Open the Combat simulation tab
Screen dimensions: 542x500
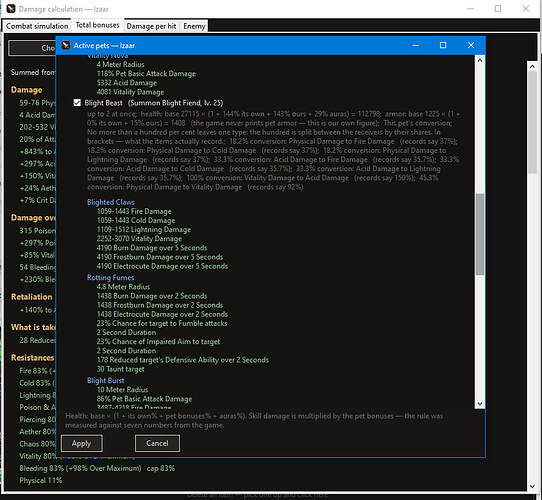tap(37, 26)
